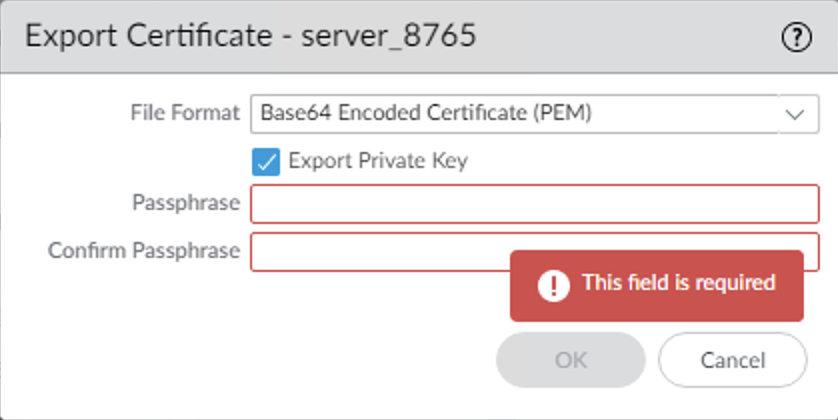Click the blank footer area left of OK
Viewport: 838px width, 420px height.
pos(250,361)
